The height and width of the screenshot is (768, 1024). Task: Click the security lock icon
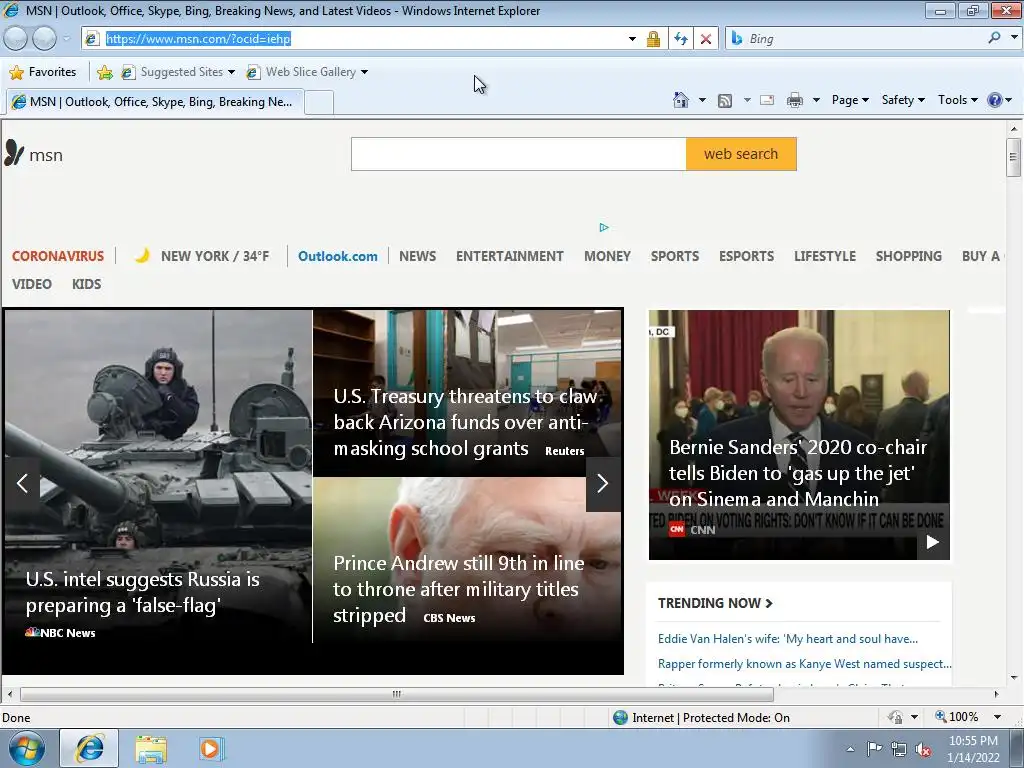[653, 39]
